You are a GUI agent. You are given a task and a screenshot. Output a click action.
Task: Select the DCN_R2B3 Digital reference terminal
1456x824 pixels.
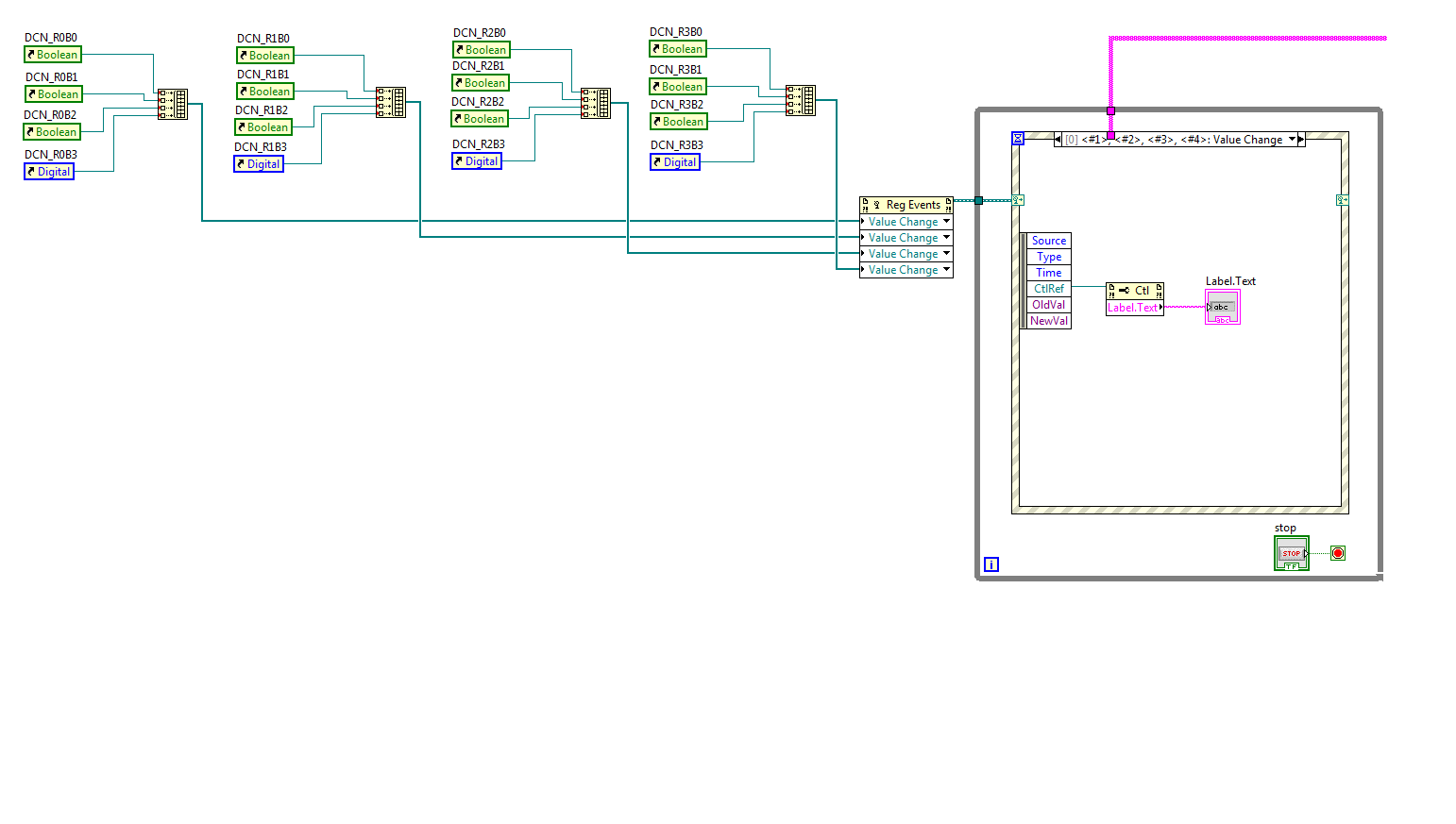click(x=477, y=161)
